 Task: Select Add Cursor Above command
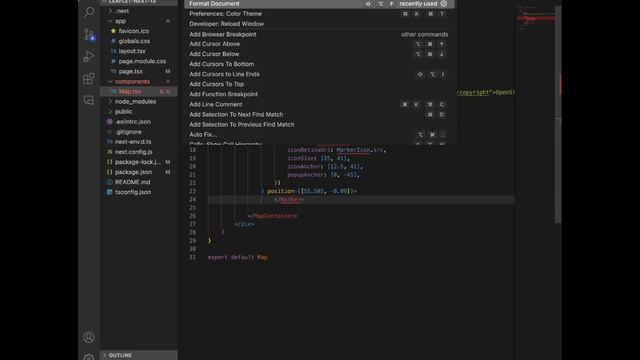(319, 44)
